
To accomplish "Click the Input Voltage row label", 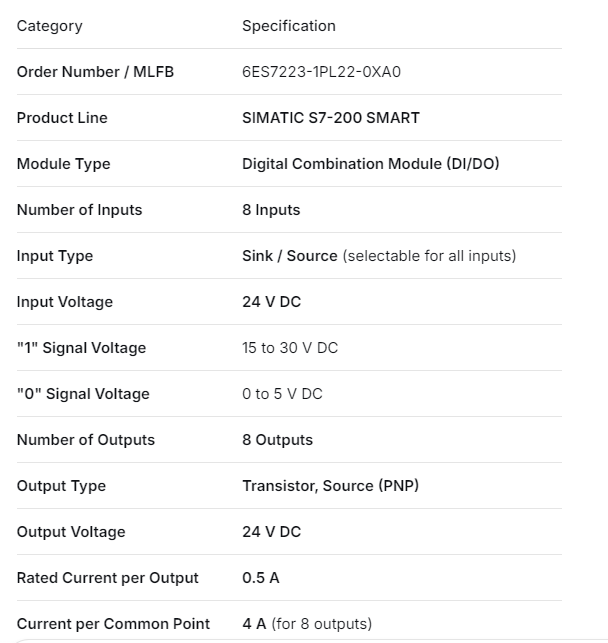I will click(x=64, y=302).
